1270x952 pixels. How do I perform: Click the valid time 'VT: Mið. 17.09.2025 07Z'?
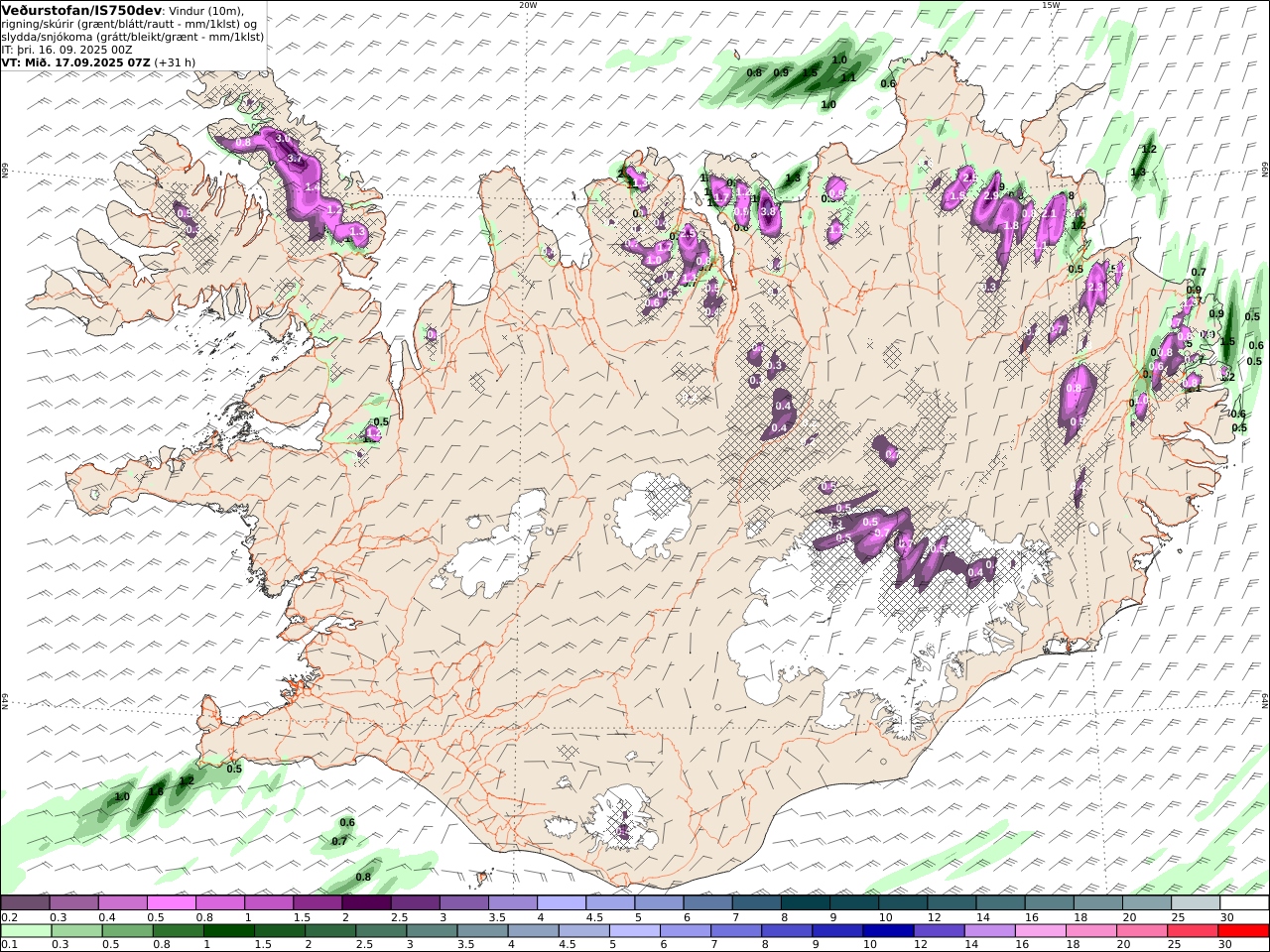tap(76, 61)
